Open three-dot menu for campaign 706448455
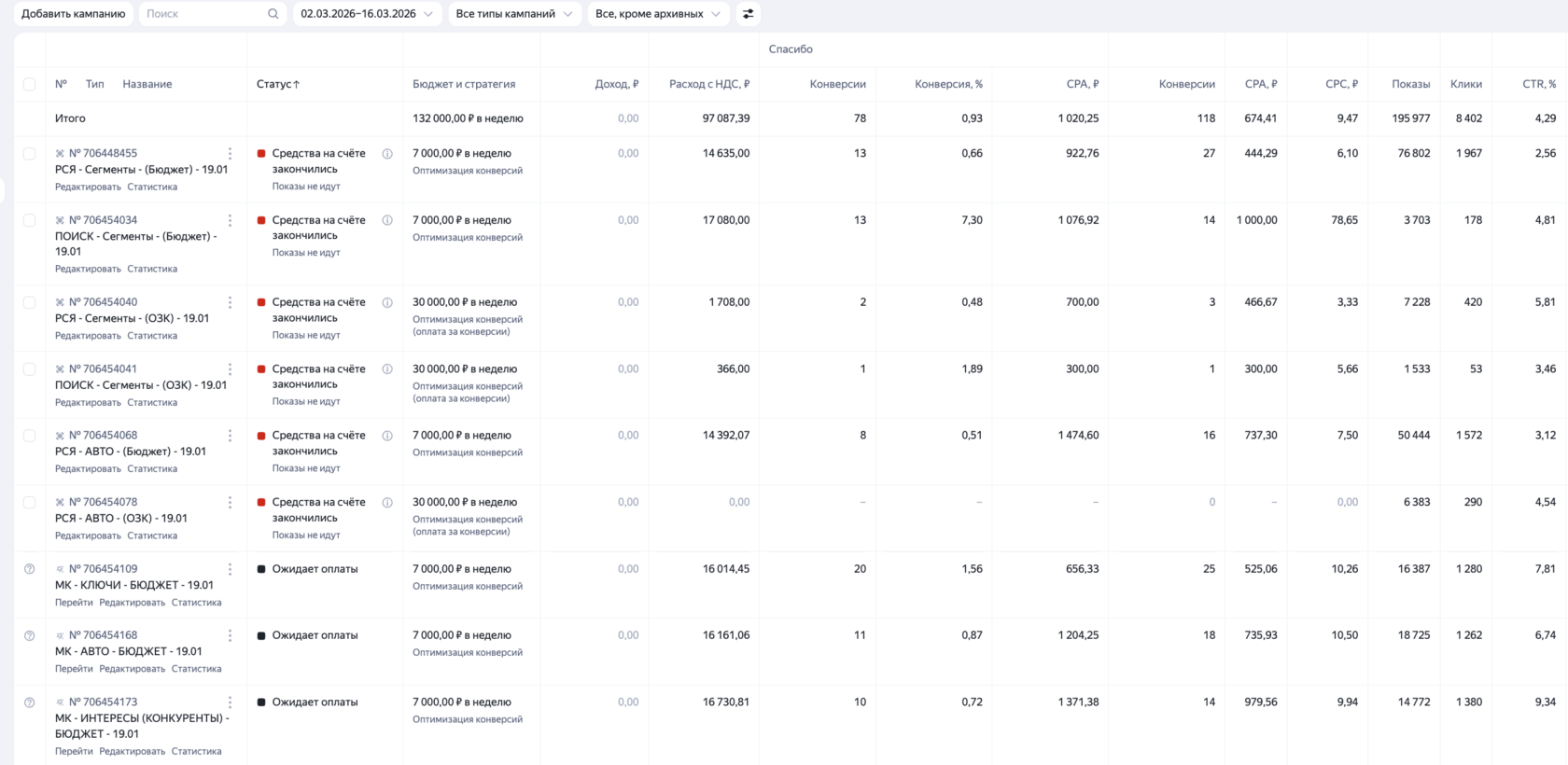This screenshot has width=1568, height=765. click(x=230, y=153)
